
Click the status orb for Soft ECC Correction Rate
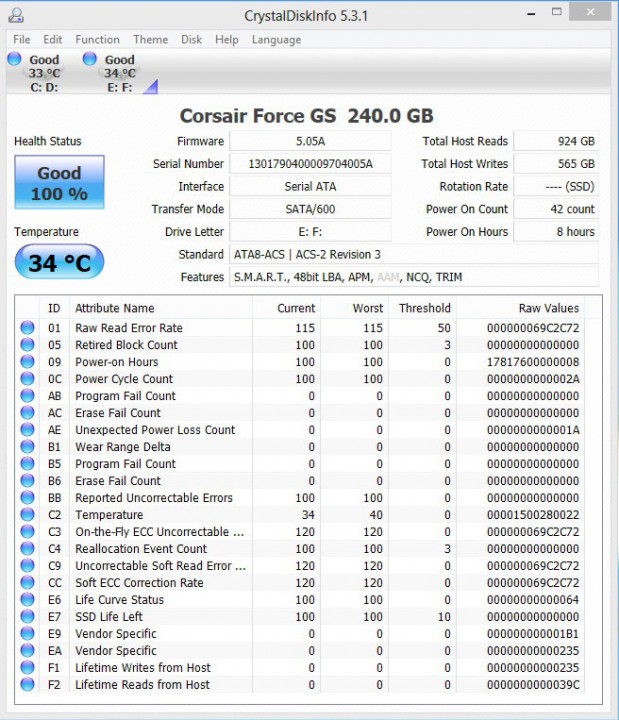tap(28, 582)
